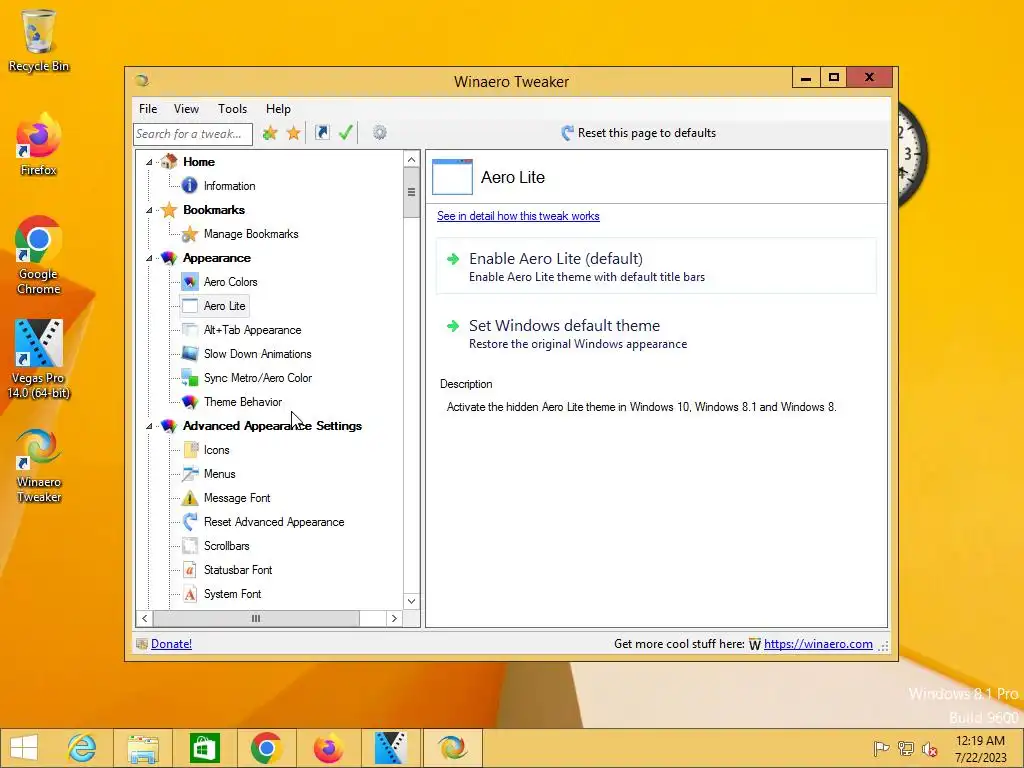The width and height of the screenshot is (1024, 768).
Task: Open the File menu
Action: point(148,109)
